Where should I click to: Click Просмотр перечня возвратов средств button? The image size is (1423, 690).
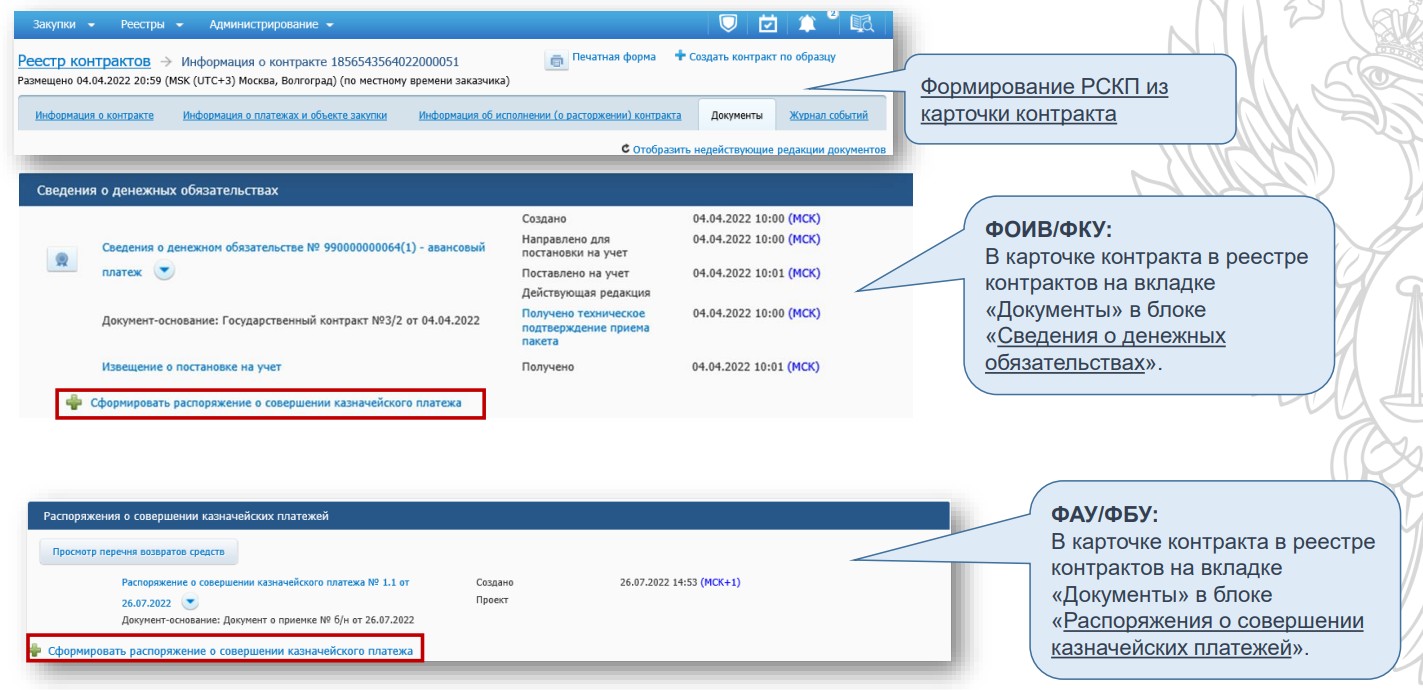(x=139, y=551)
